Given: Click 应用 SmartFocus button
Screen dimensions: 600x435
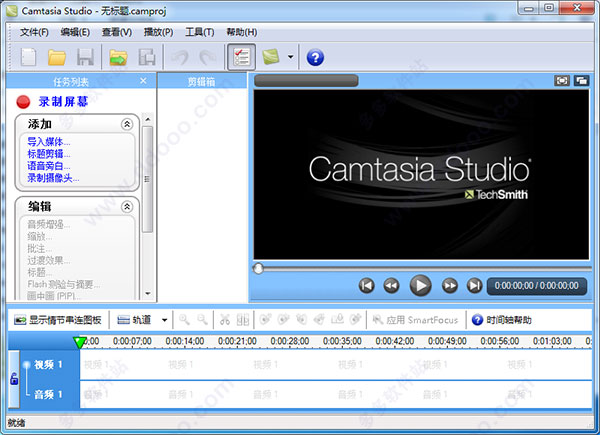Looking at the screenshot, I should [415, 320].
